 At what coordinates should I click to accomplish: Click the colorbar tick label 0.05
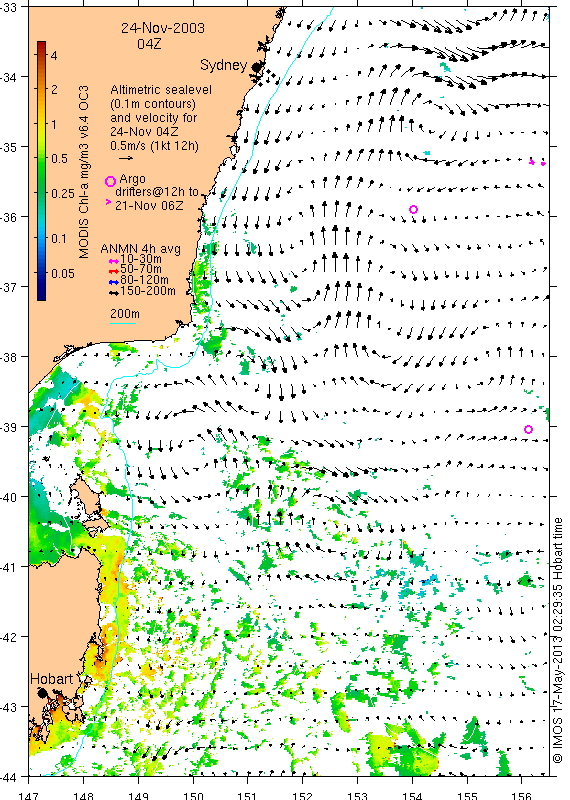coord(62,273)
